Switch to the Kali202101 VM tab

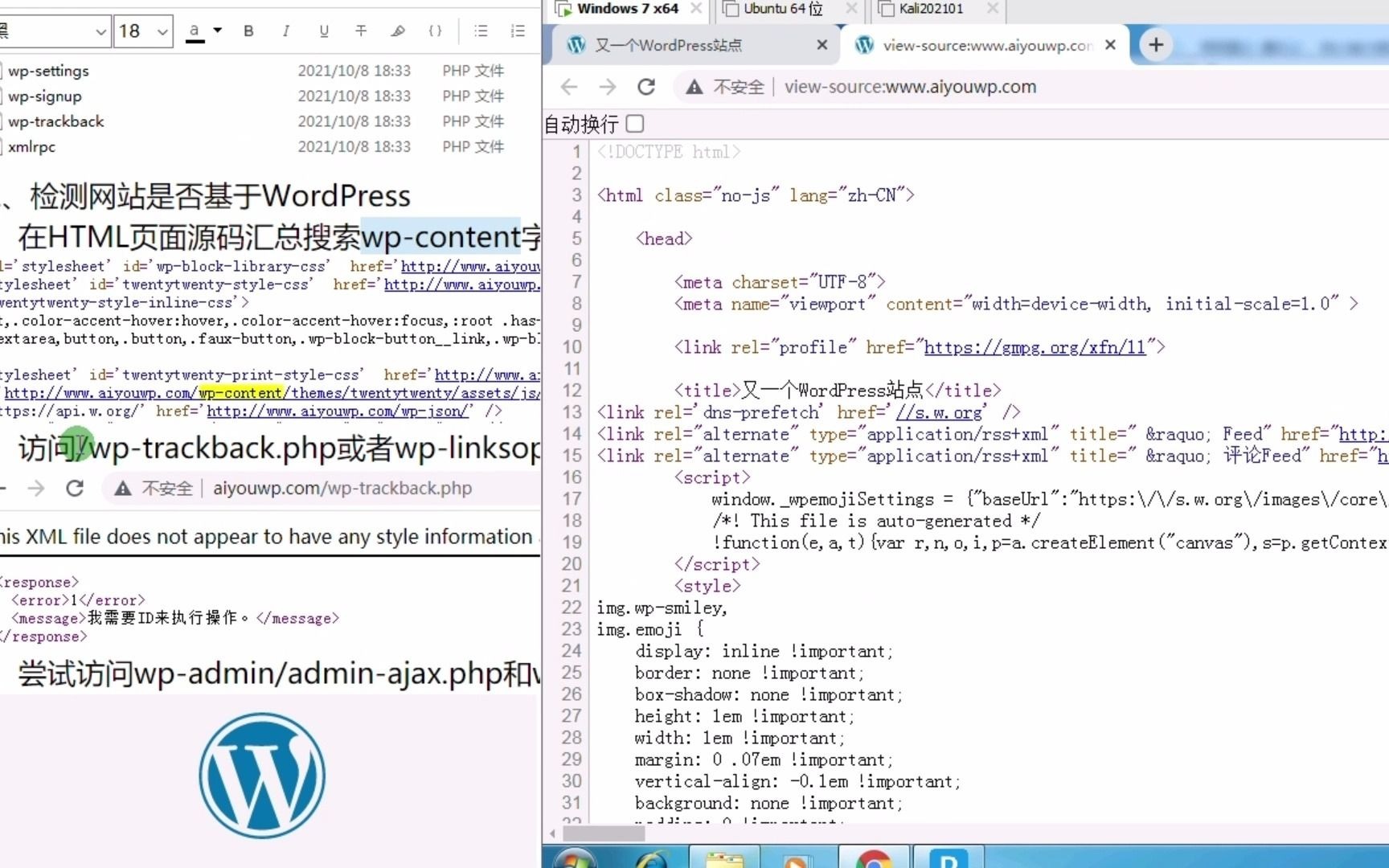tap(931, 9)
